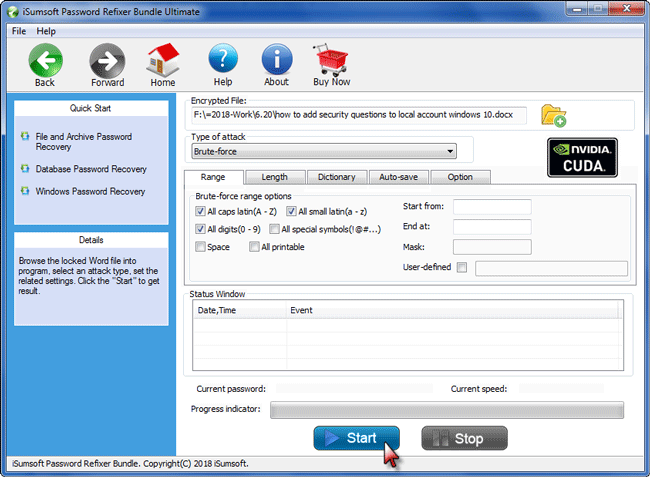
Task: Go to Home via house icon
Action: click(163, 61)
